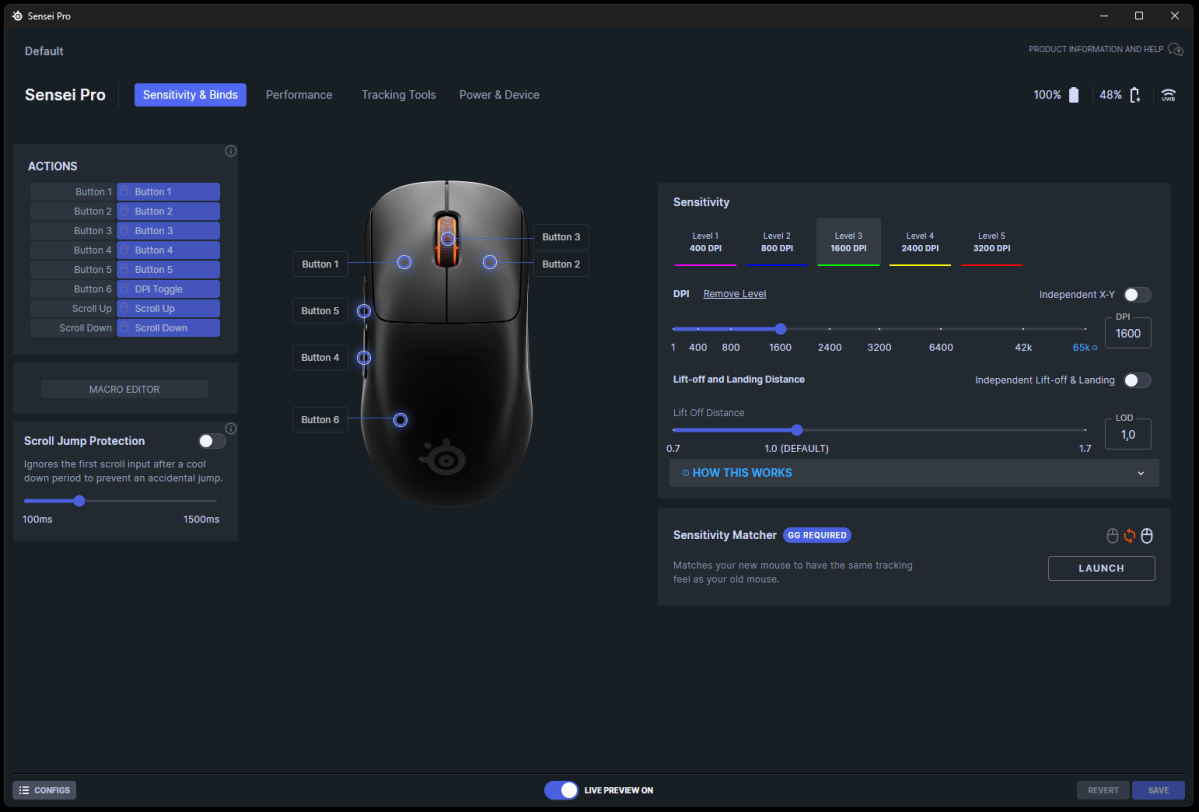Select Level 2 800 DPI
Viewport: 1199px width, 812px height.
click(777, 242)
